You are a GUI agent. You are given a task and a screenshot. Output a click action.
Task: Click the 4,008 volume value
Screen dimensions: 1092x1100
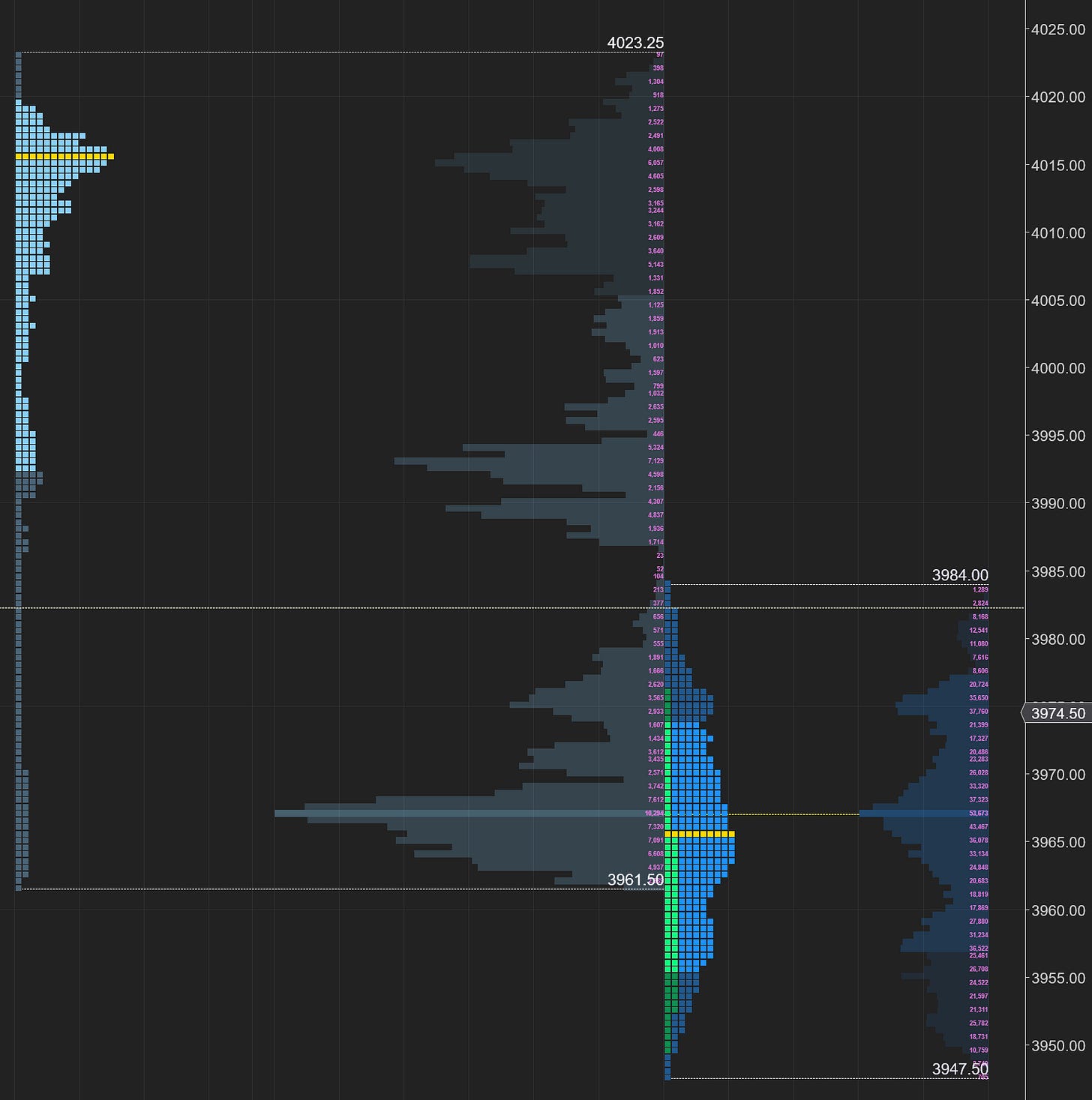tap(655, 149)
